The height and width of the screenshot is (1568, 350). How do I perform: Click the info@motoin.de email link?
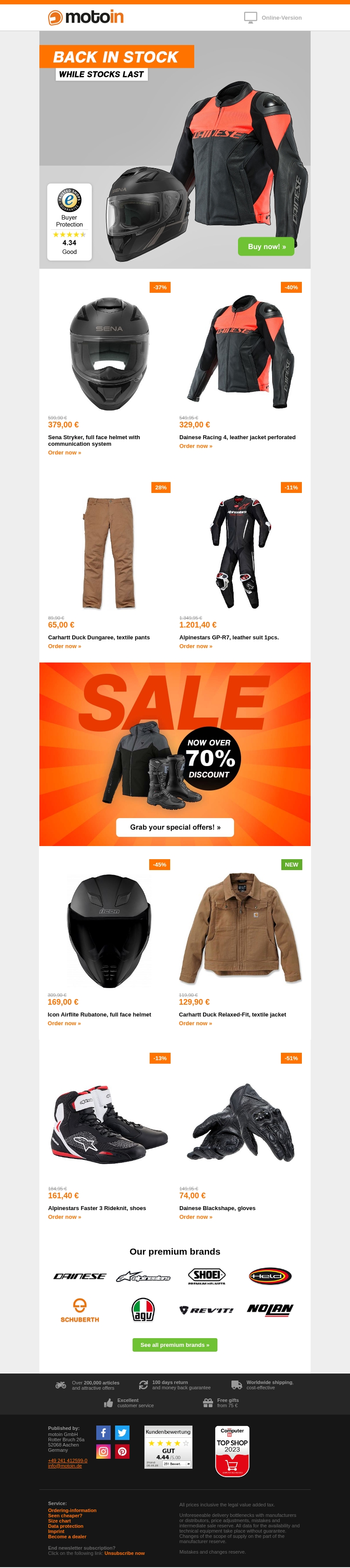pos(65,1466)
